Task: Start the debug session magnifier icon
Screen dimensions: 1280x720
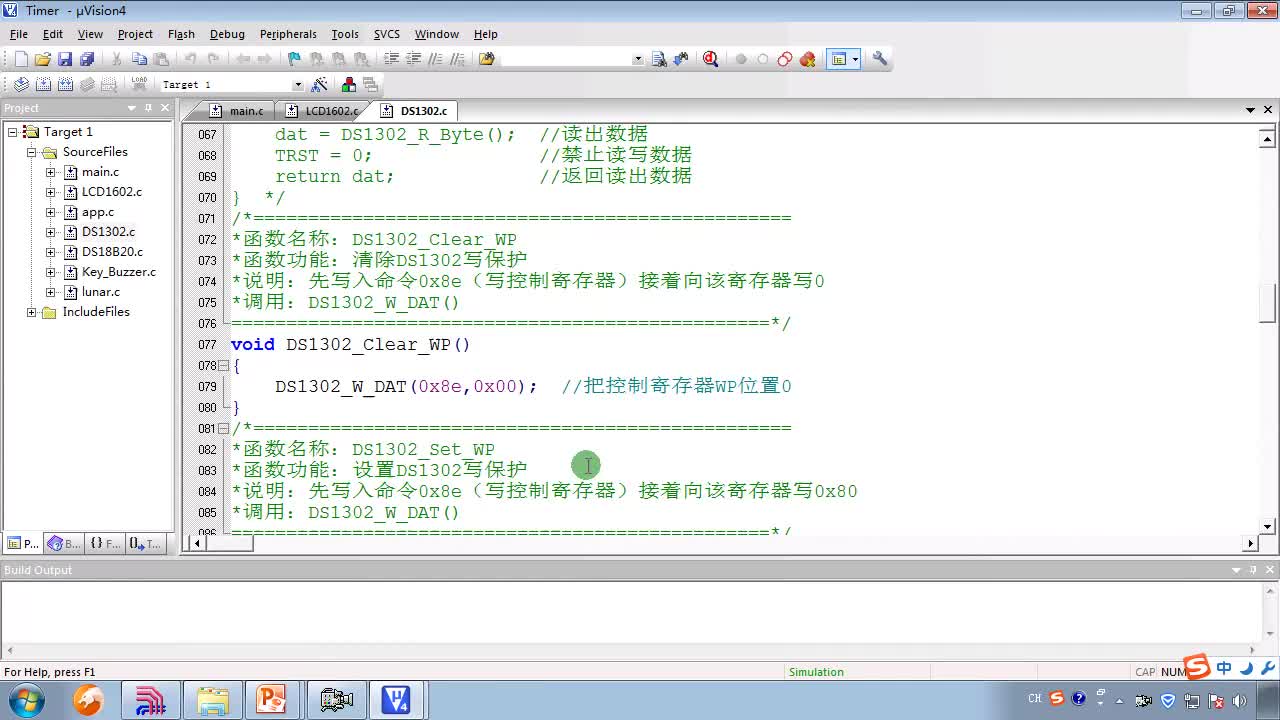Action: (x=710, y=59)
